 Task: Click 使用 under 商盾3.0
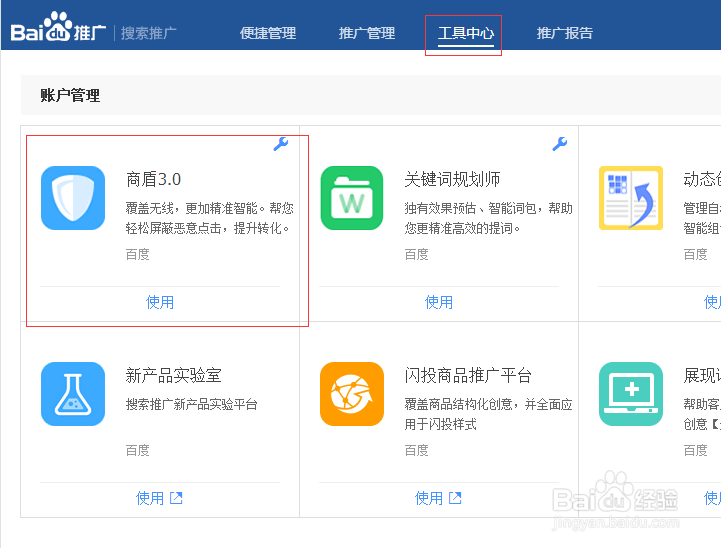click(x=160, y=302)
